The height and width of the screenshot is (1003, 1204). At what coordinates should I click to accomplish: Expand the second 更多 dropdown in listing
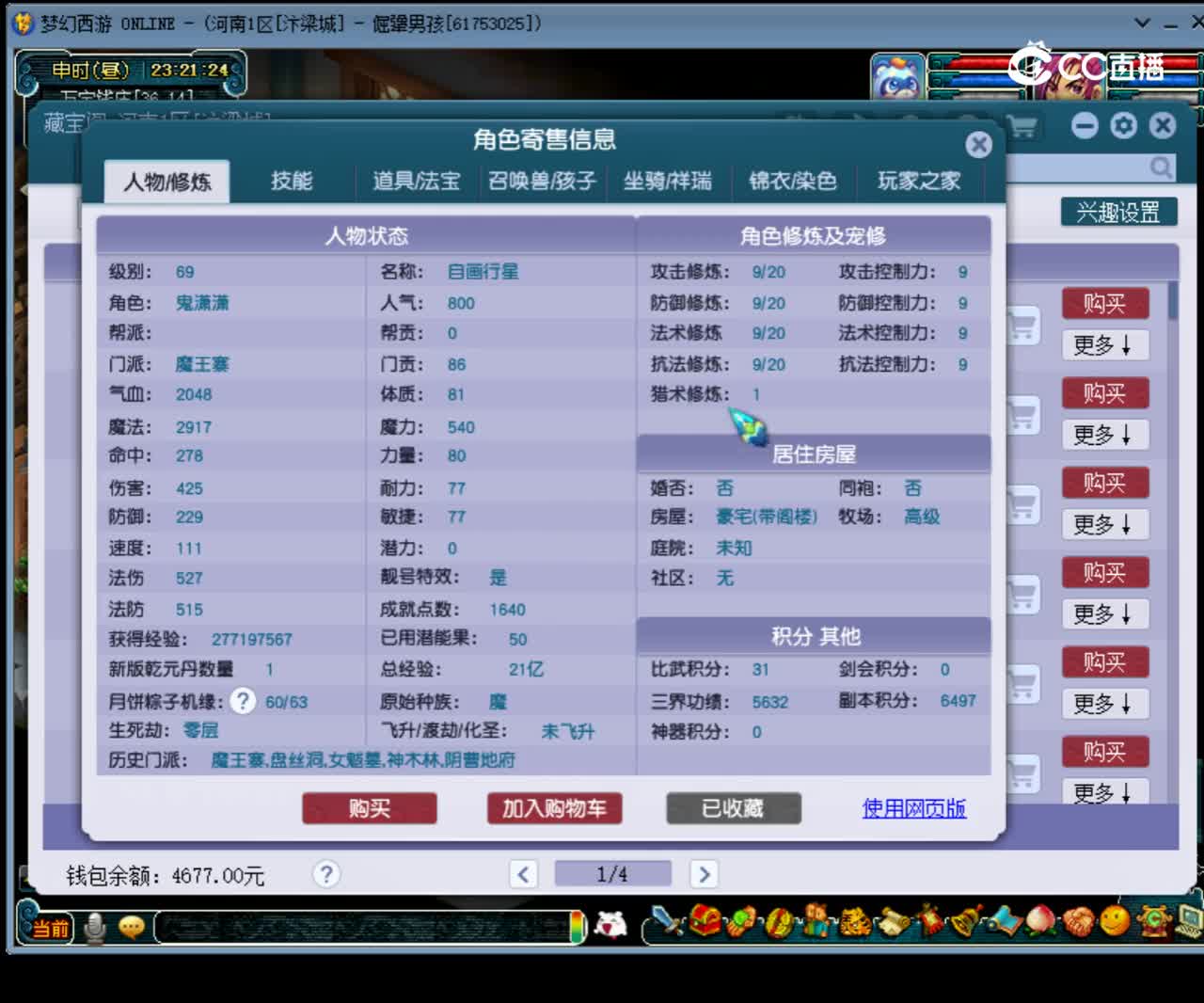[1105, 435]
